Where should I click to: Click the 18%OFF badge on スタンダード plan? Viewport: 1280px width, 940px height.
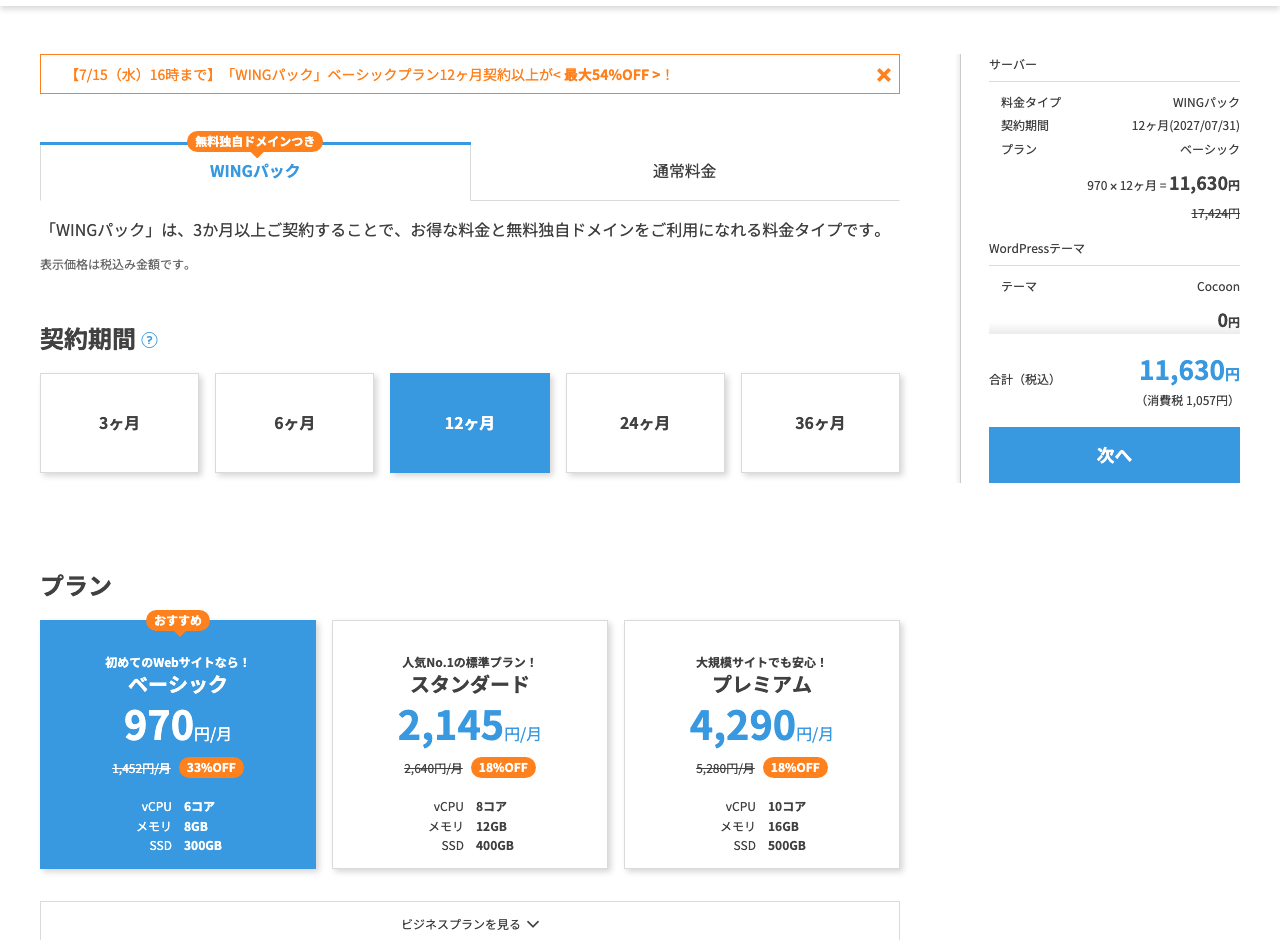coord(503,768)
